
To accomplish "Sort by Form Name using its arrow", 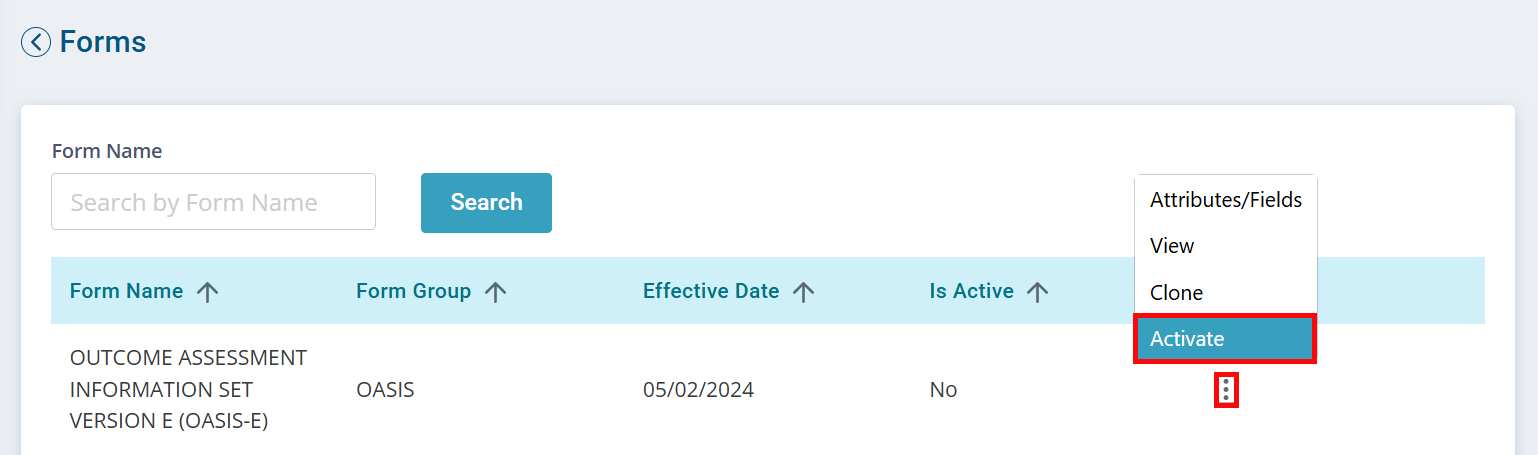I will (207, 292).
